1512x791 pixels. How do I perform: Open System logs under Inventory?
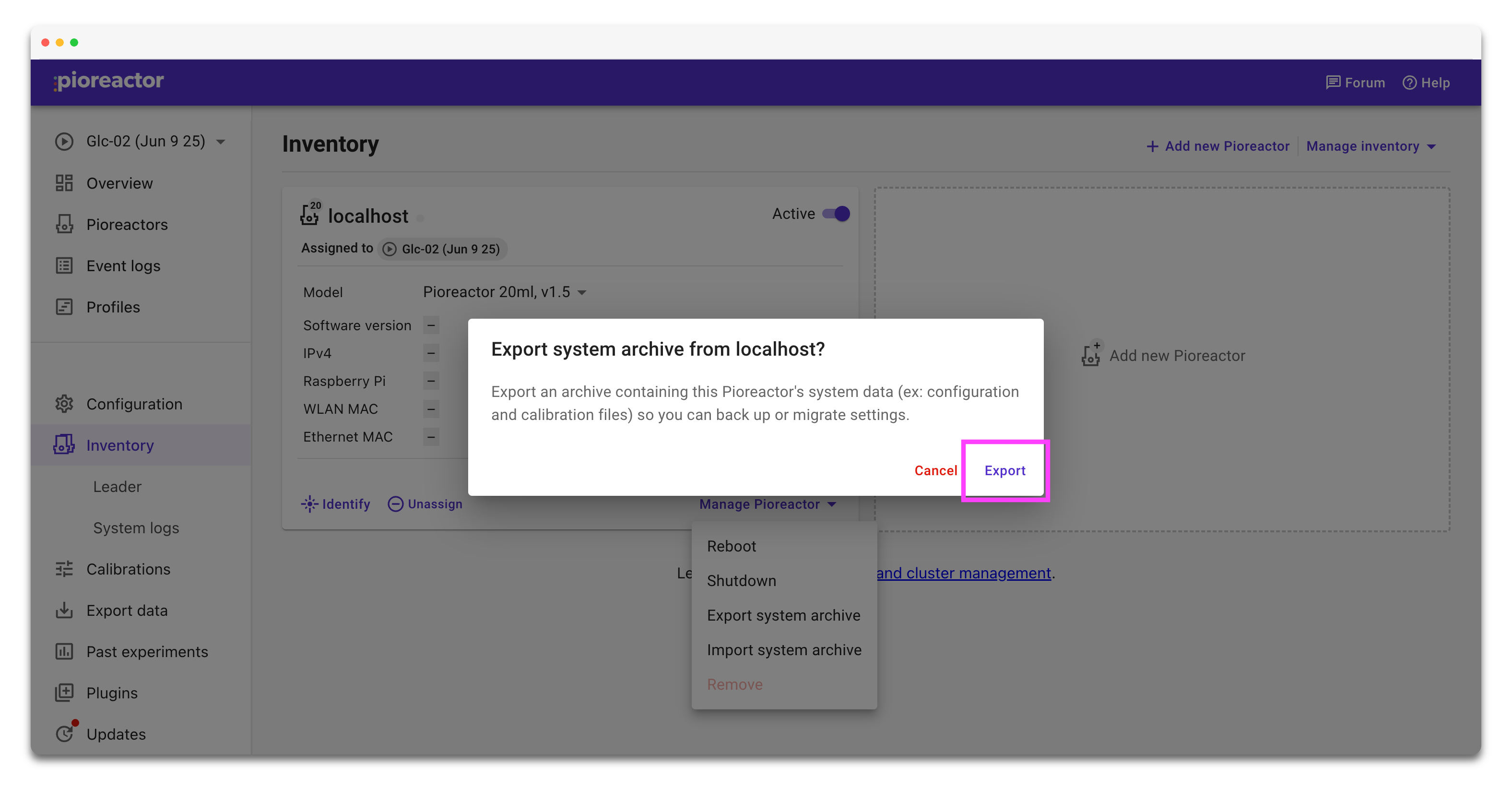pos(136,527)
